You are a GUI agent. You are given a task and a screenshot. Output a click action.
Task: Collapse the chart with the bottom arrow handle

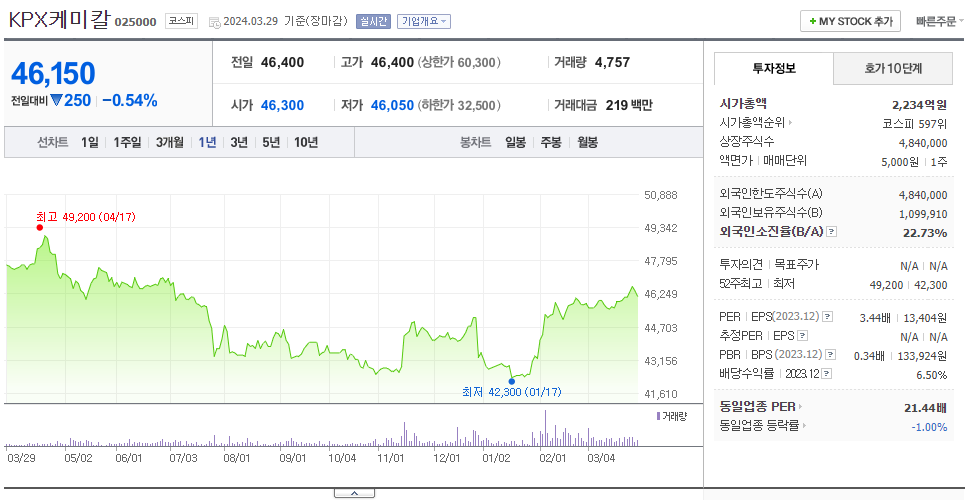(x=354, y=493)
